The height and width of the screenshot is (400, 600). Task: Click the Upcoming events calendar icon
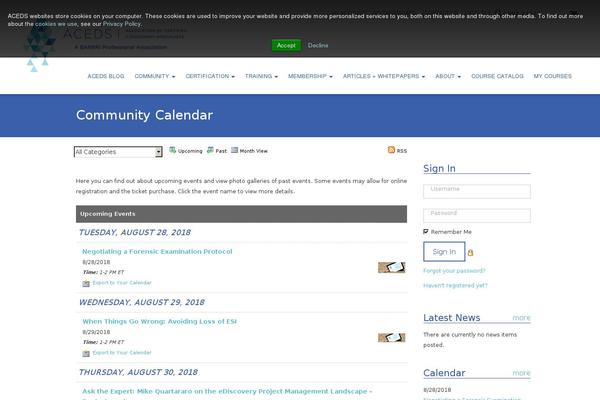pyautogui.click(x=173, y=150)
